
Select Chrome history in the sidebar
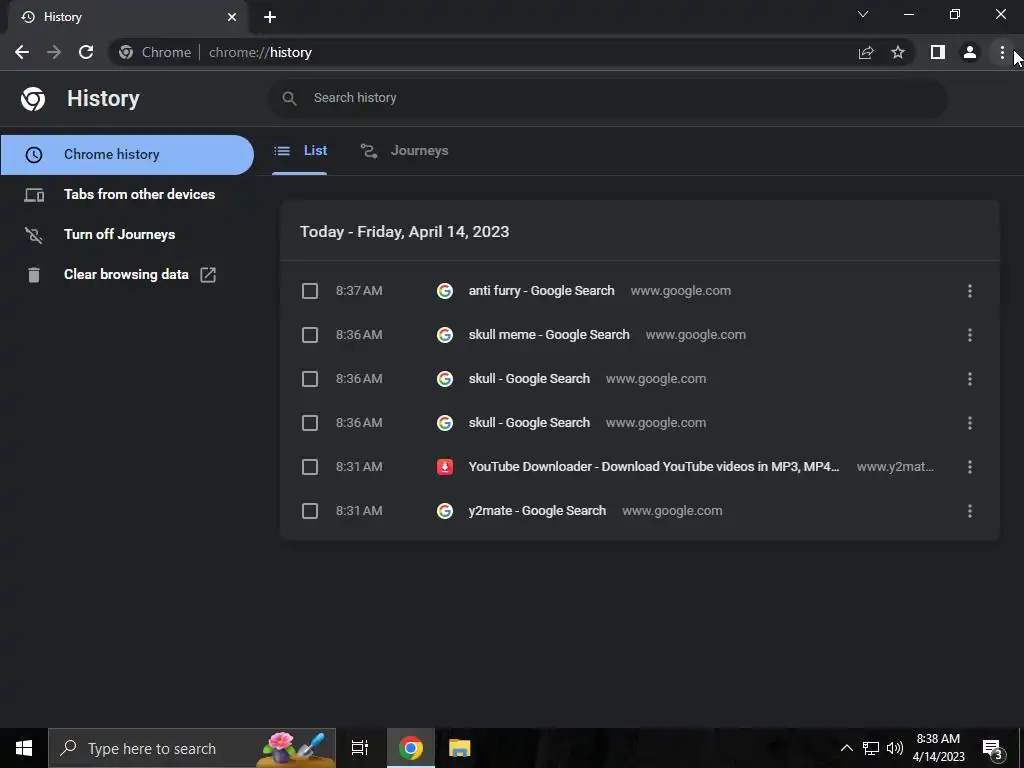click(x=127, y=155)
